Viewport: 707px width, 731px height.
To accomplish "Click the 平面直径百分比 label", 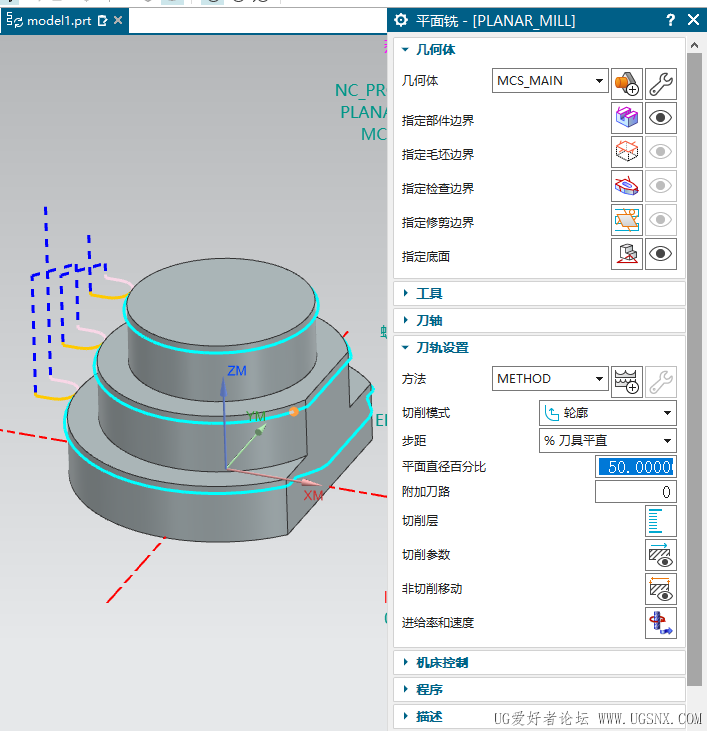I will click(x=444, y=467).
